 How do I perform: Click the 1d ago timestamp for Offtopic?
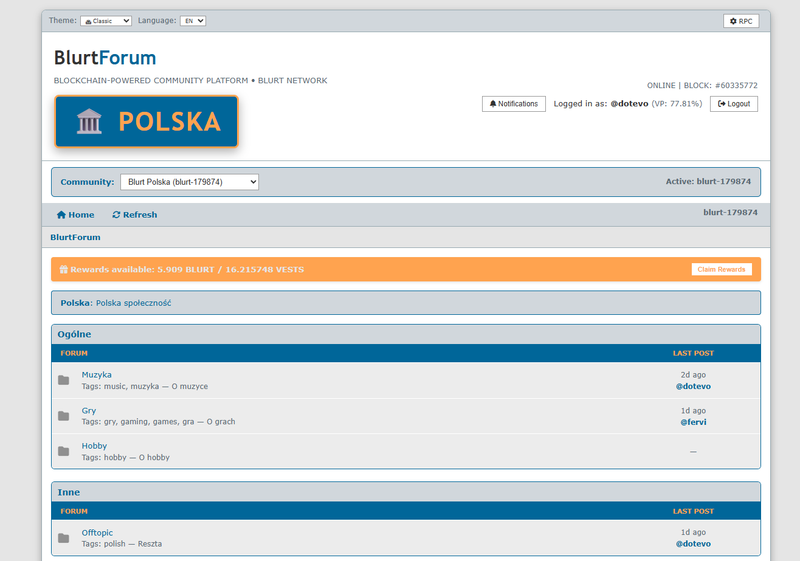point(693,532)
